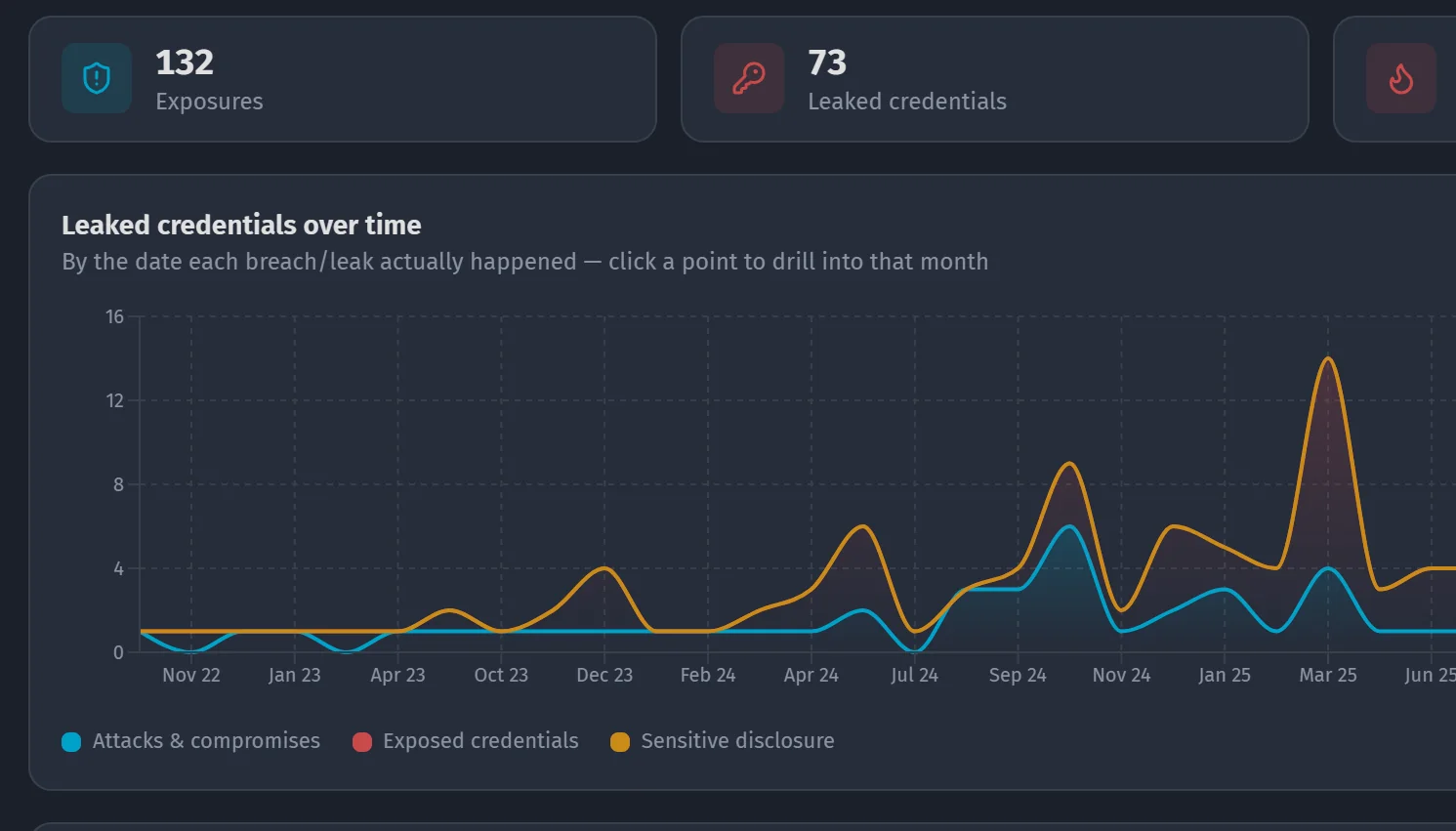Click the Sep 24 axis label
Screen dimensions: 1456x831
click(1018, 675)
